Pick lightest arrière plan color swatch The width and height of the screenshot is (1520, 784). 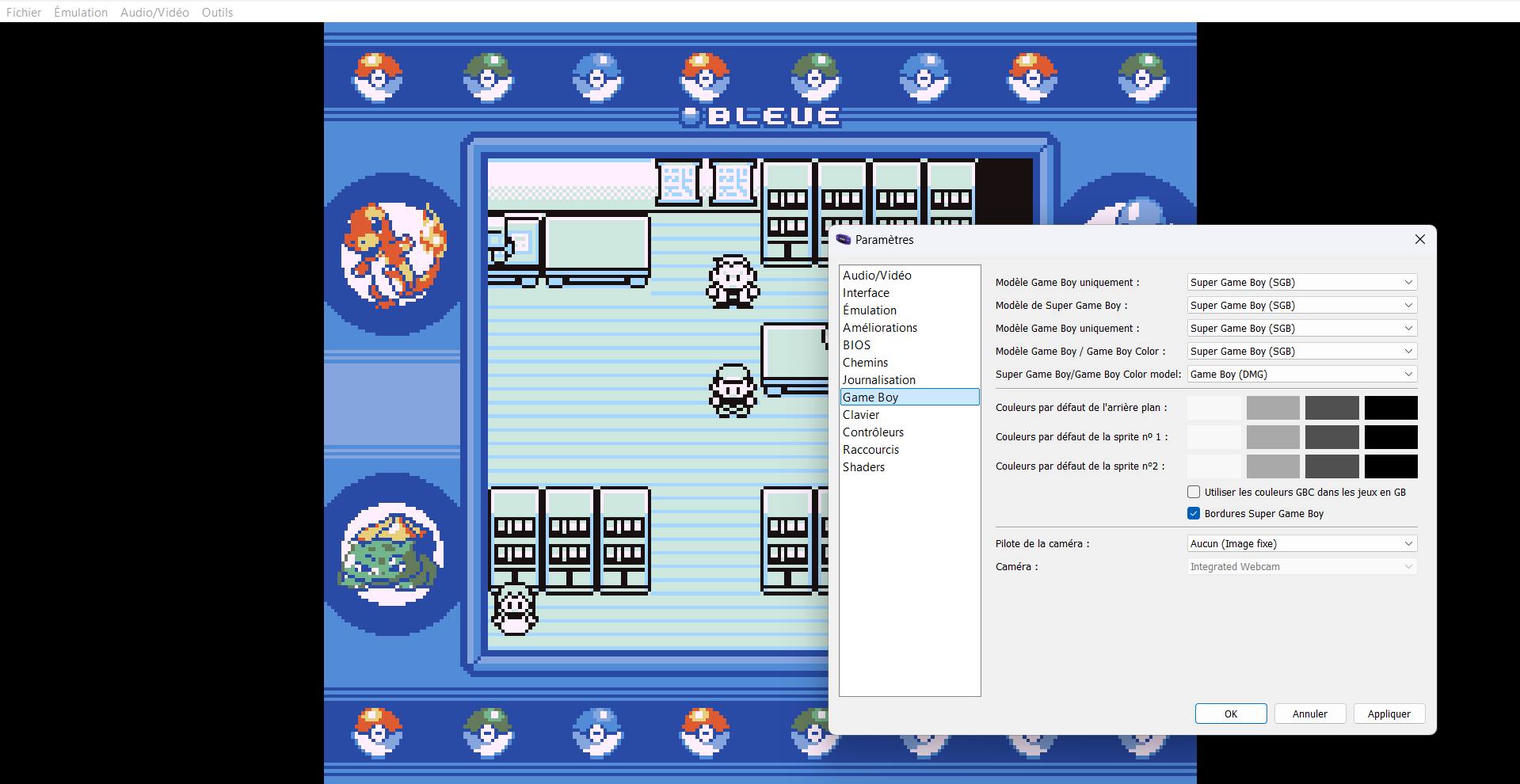pyautogui.click(x=1213, y=408)
